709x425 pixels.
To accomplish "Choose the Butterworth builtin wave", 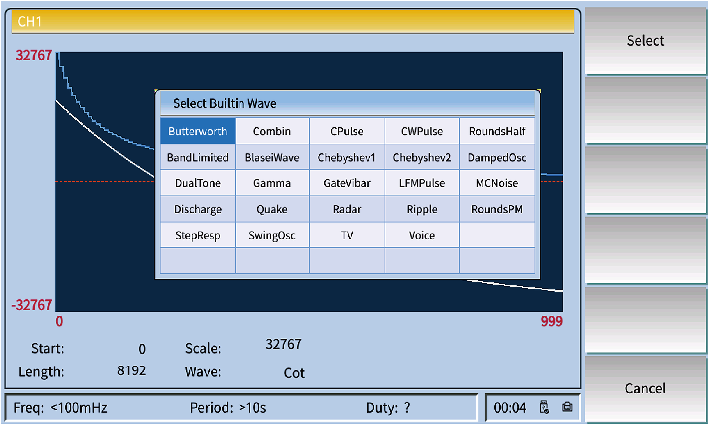I will [197, 131].
